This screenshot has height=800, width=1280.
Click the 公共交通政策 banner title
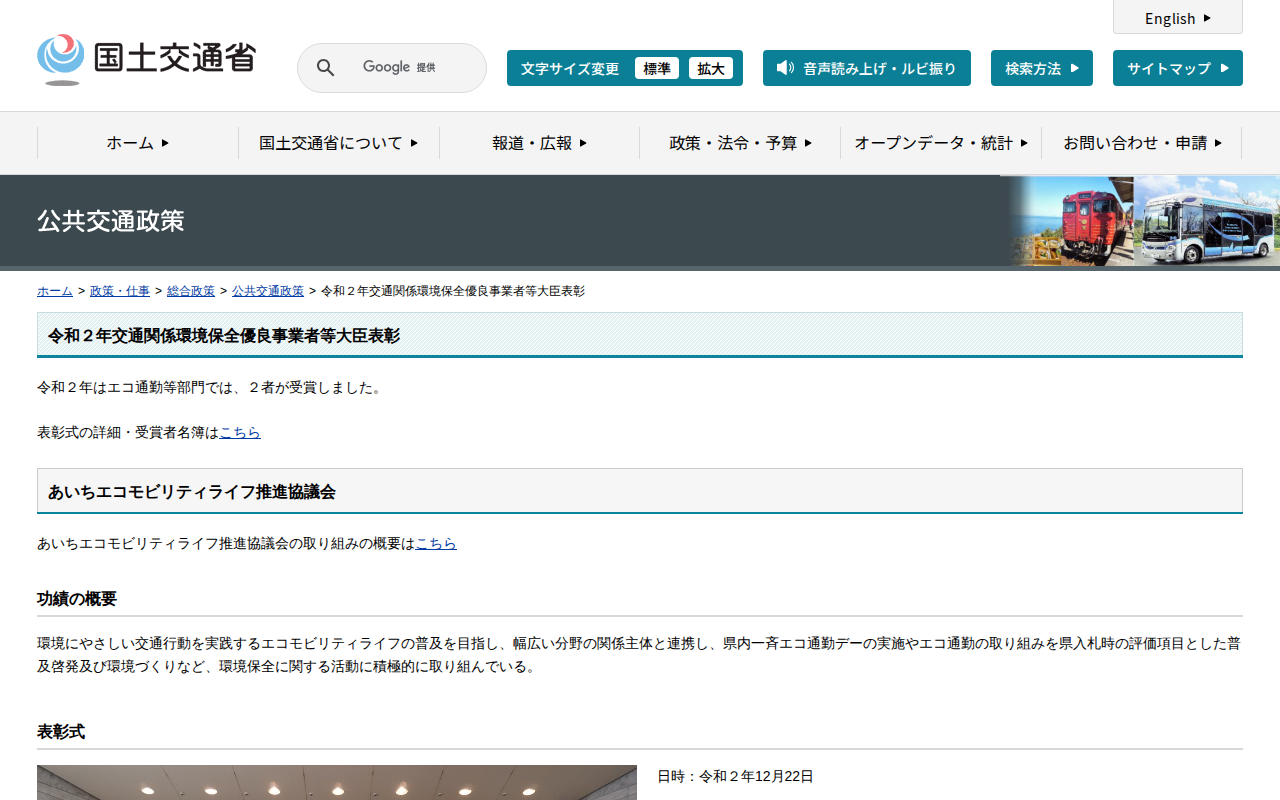pyautogui.click(x=111, y=221)
